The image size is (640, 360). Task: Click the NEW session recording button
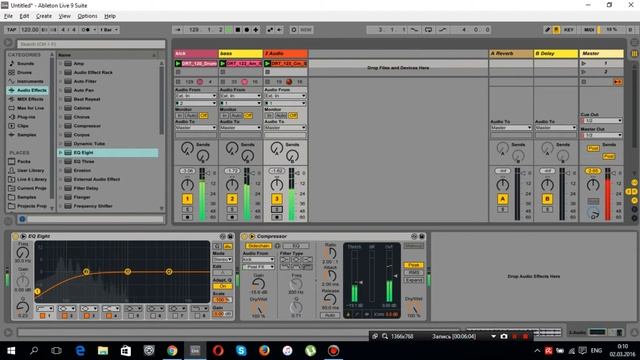(x=306, y=30)
